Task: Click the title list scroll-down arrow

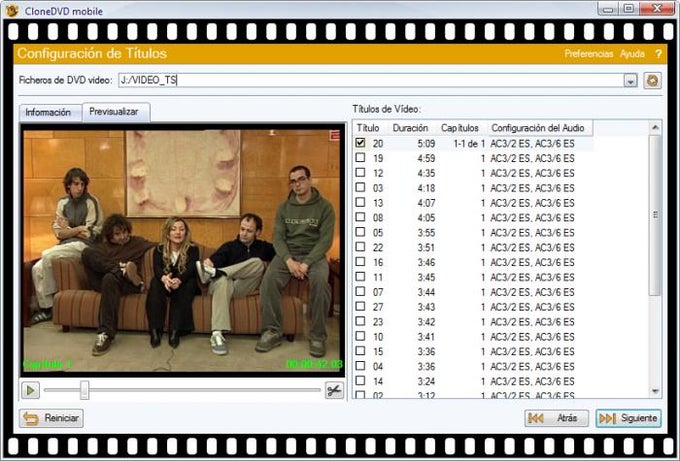Action: (655, 391)
